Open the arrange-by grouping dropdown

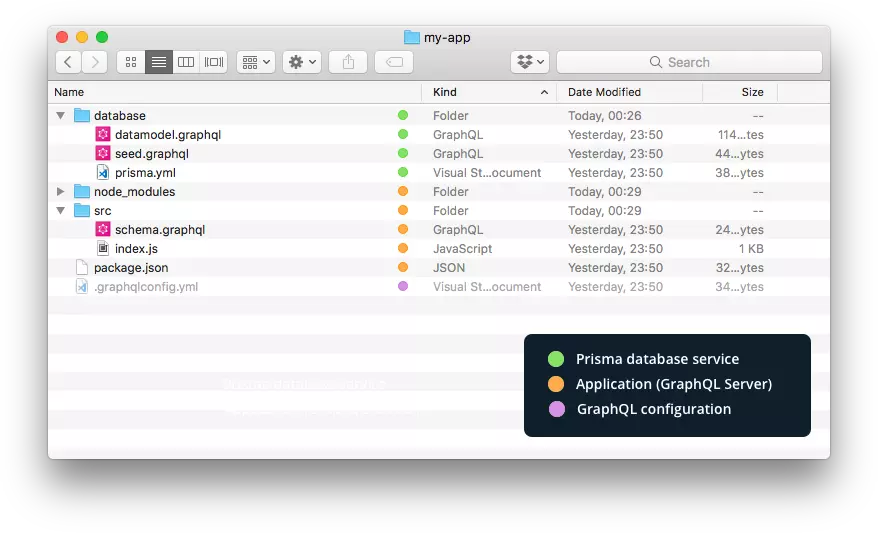(256, 62)
